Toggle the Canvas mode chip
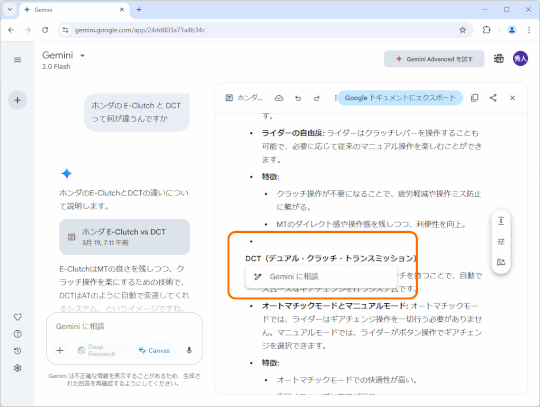This screenshot has width=540, height=407. 154,351
